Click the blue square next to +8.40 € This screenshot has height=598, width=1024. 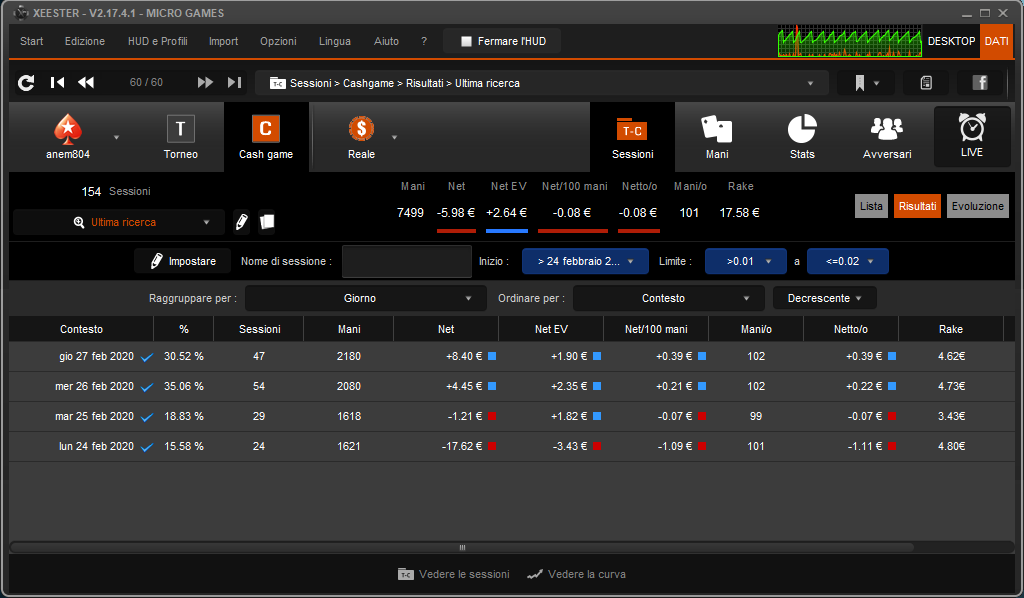(x=492, y=356)
